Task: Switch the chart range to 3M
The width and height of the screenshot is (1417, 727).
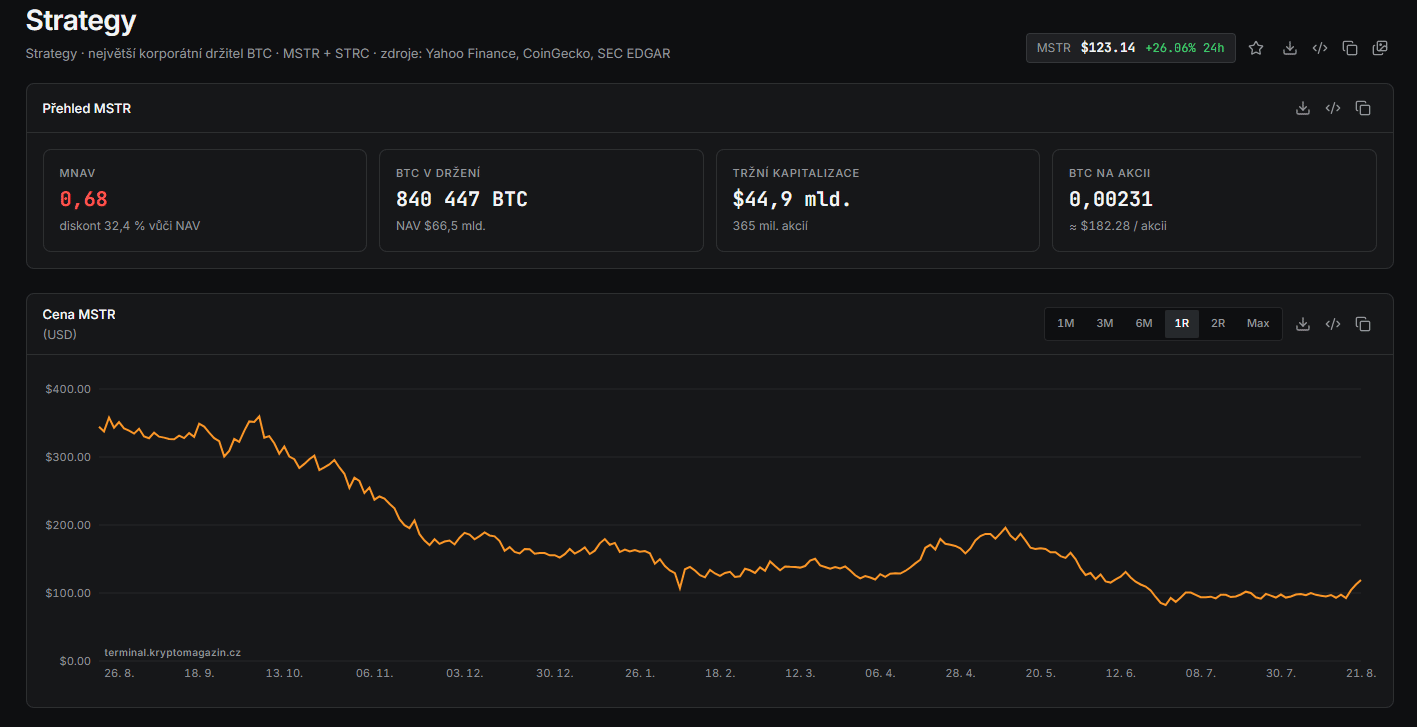Action: click(1105, 323)
